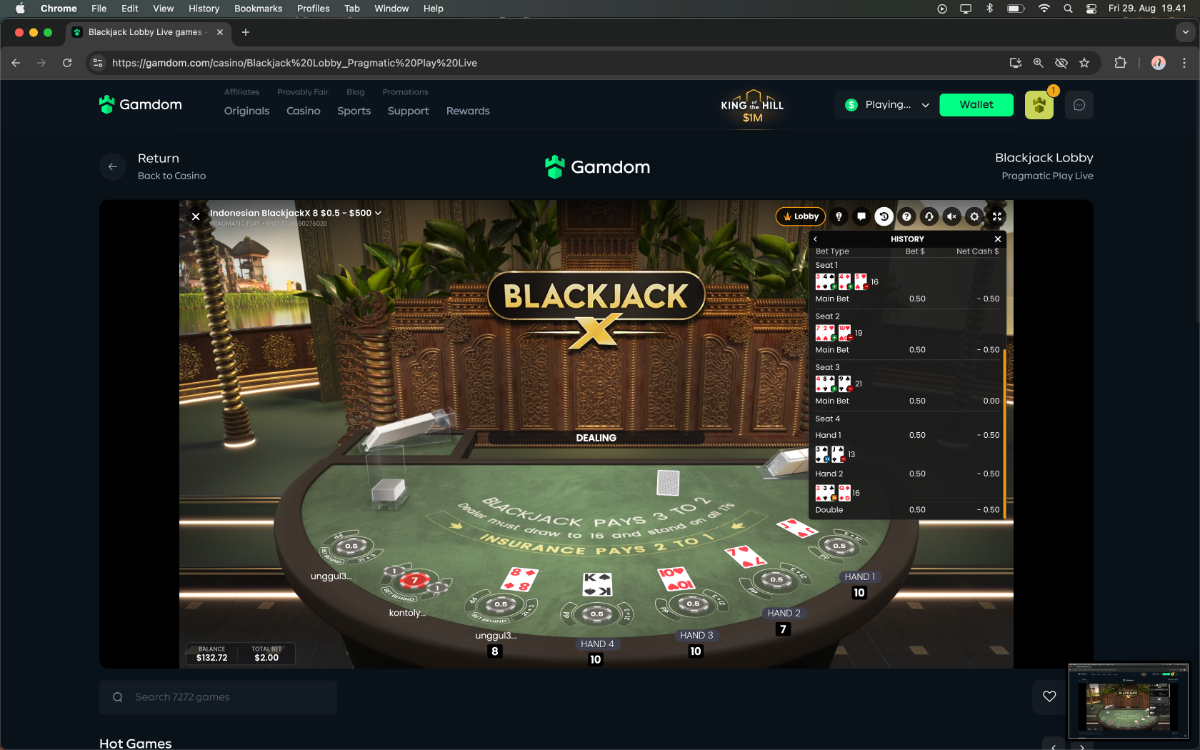This screenshot has height=750, width=1200.
Task: Open the Bookmarks menu in menu bar
Action: pyautogui.click(x=258, y=8)
